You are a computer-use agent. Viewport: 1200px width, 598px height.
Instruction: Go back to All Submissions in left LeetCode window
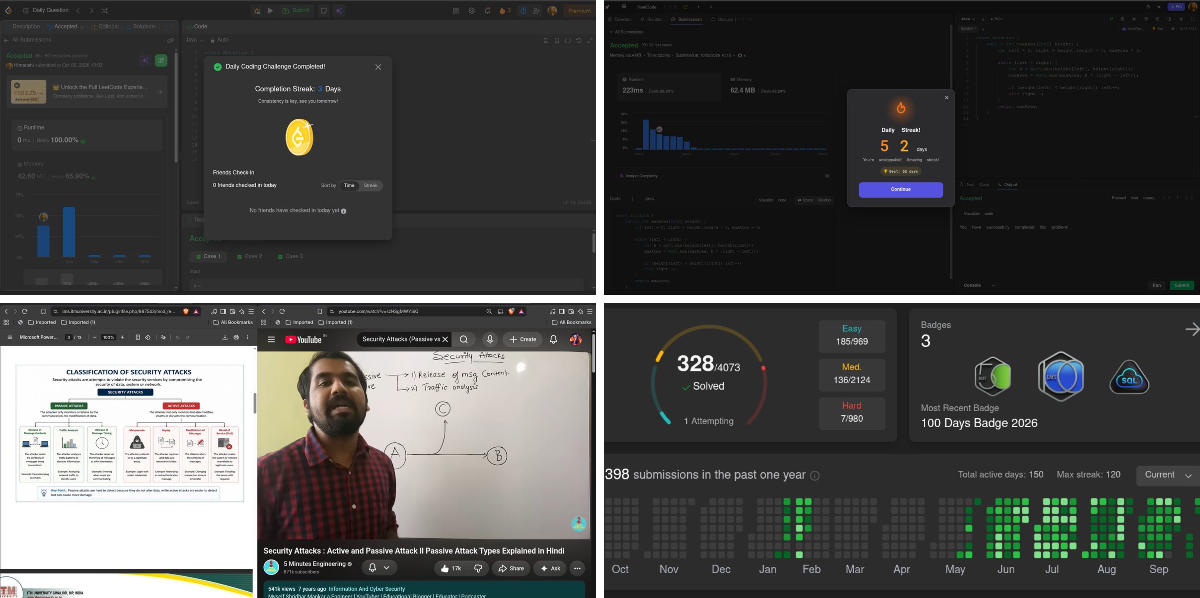[27, 41]
